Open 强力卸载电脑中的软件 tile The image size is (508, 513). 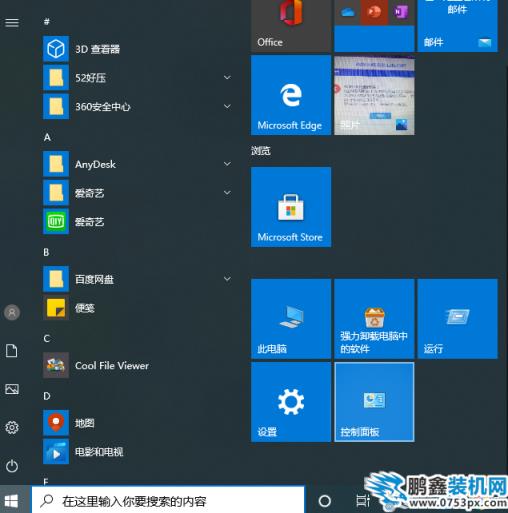pyautogui.click(x=374, y=319)
